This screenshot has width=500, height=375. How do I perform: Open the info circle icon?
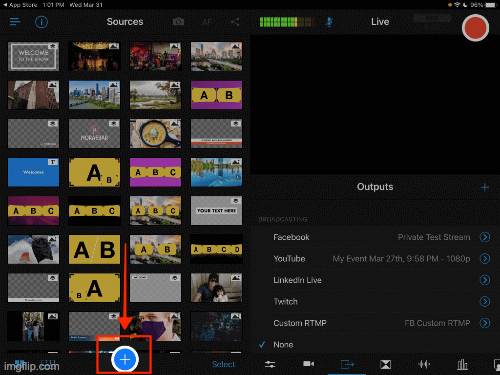point(41,22)
